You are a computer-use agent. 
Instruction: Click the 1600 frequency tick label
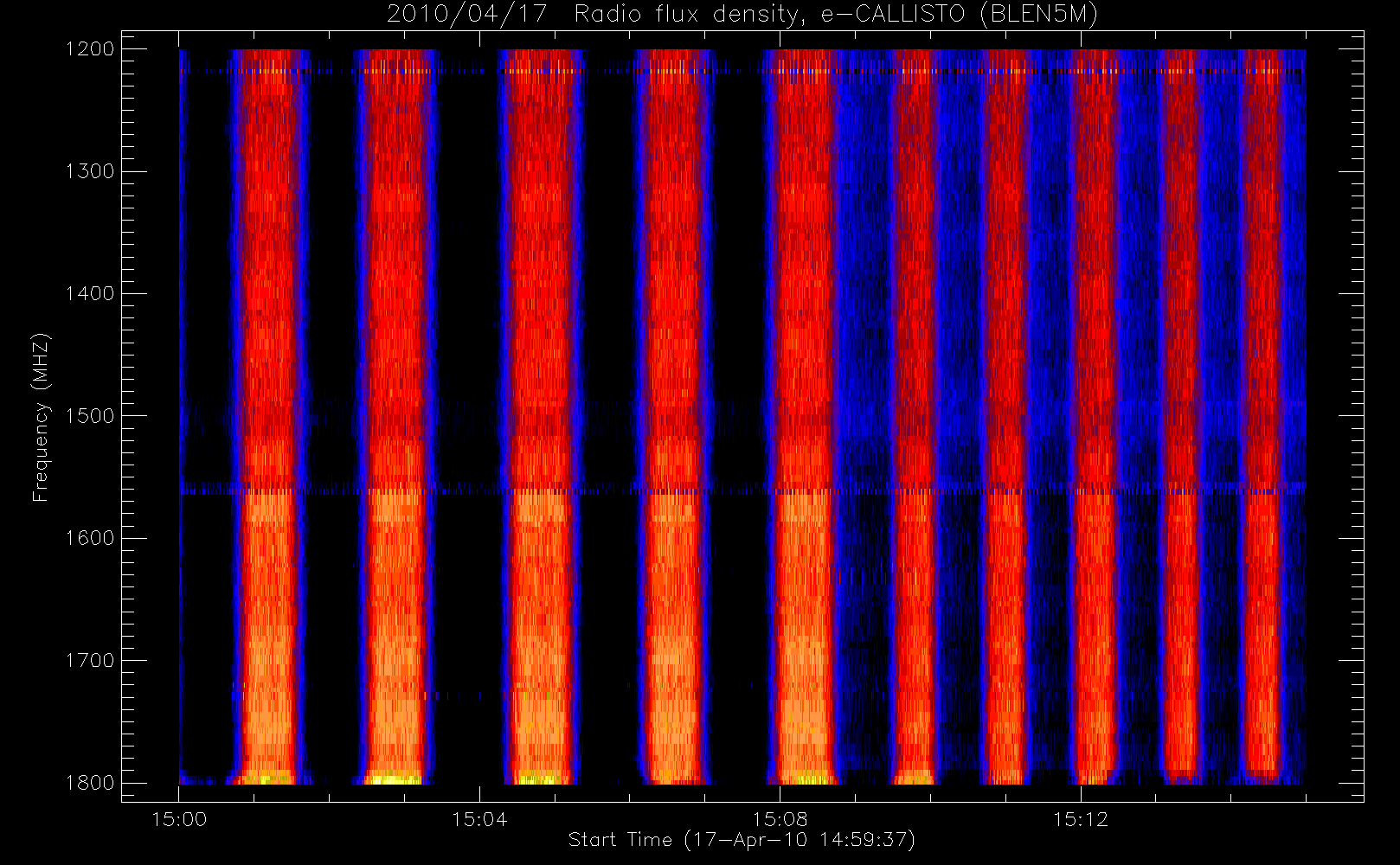pos(90,538)
